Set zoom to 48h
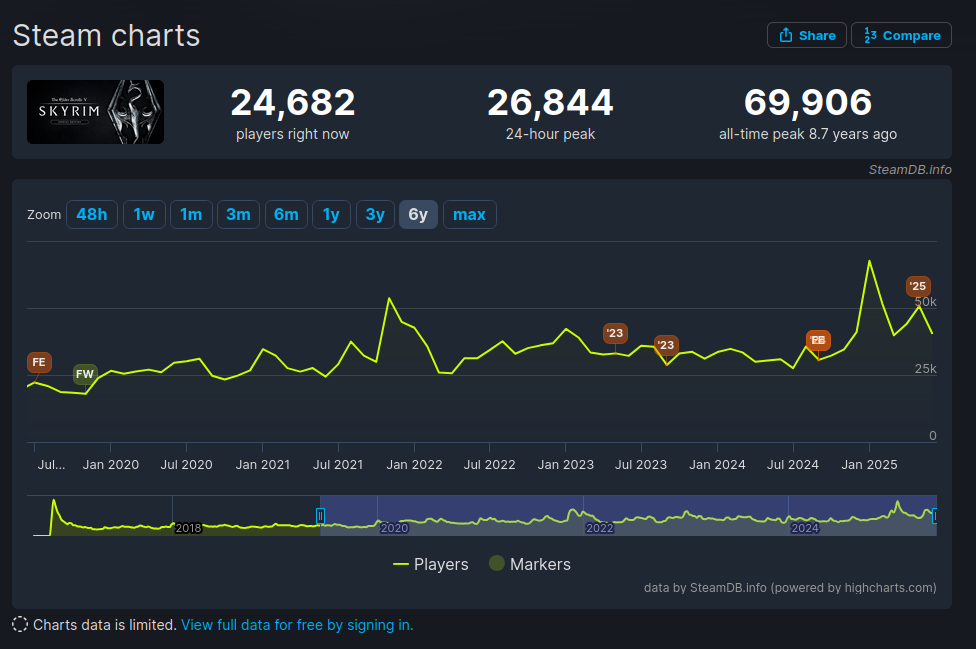Viewport: 976px width, 649px height. tap(92, 215)
